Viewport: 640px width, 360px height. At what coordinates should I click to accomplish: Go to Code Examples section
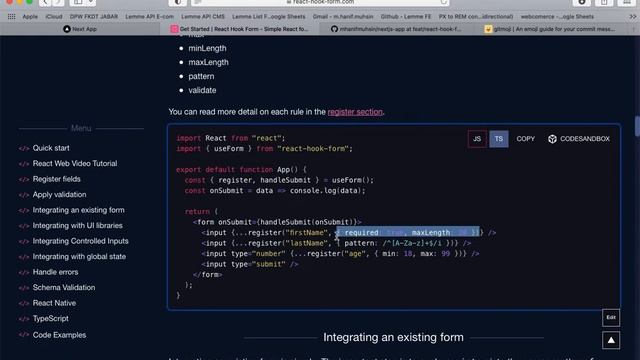point(59,335)
